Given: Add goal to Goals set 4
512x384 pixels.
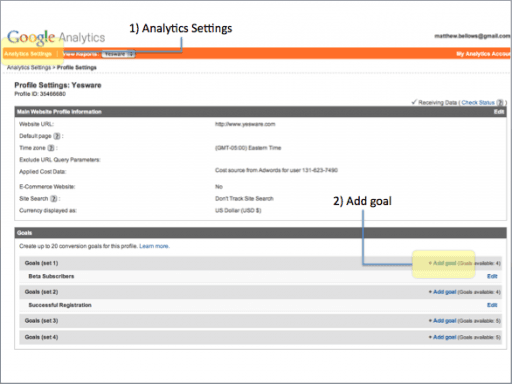Looking at the screenshot, I should point(445,337).
